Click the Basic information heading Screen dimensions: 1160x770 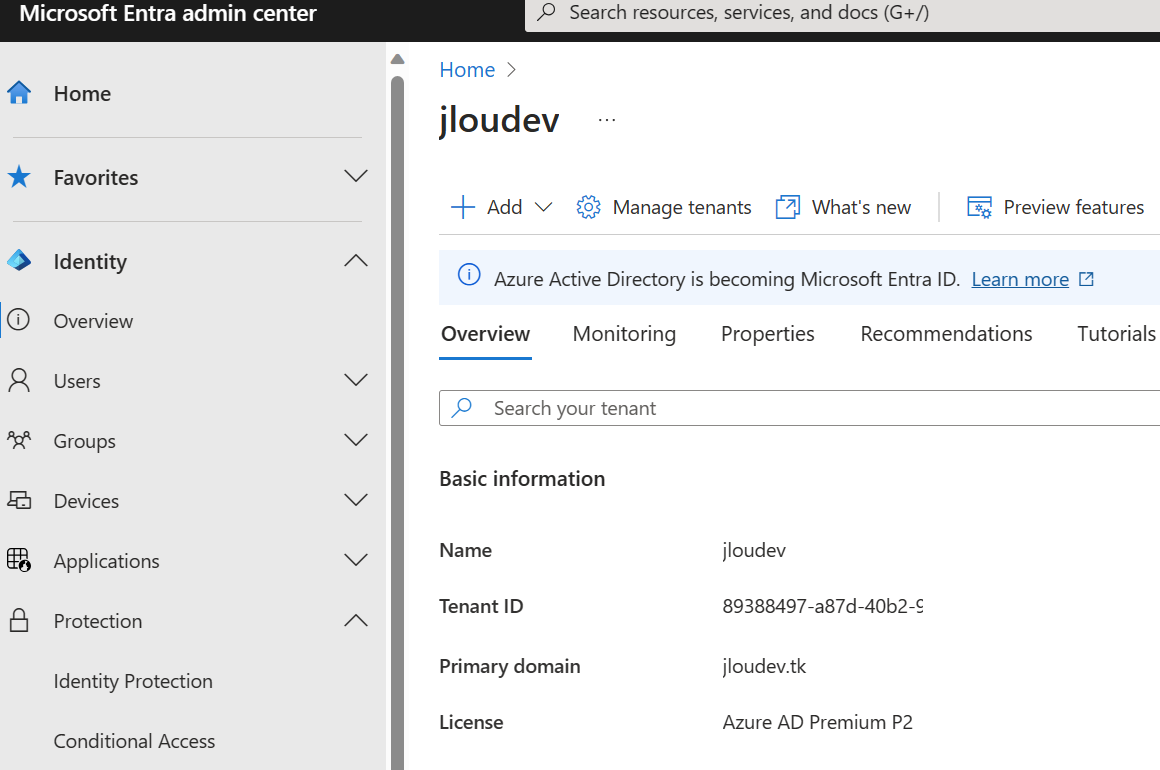522,479
